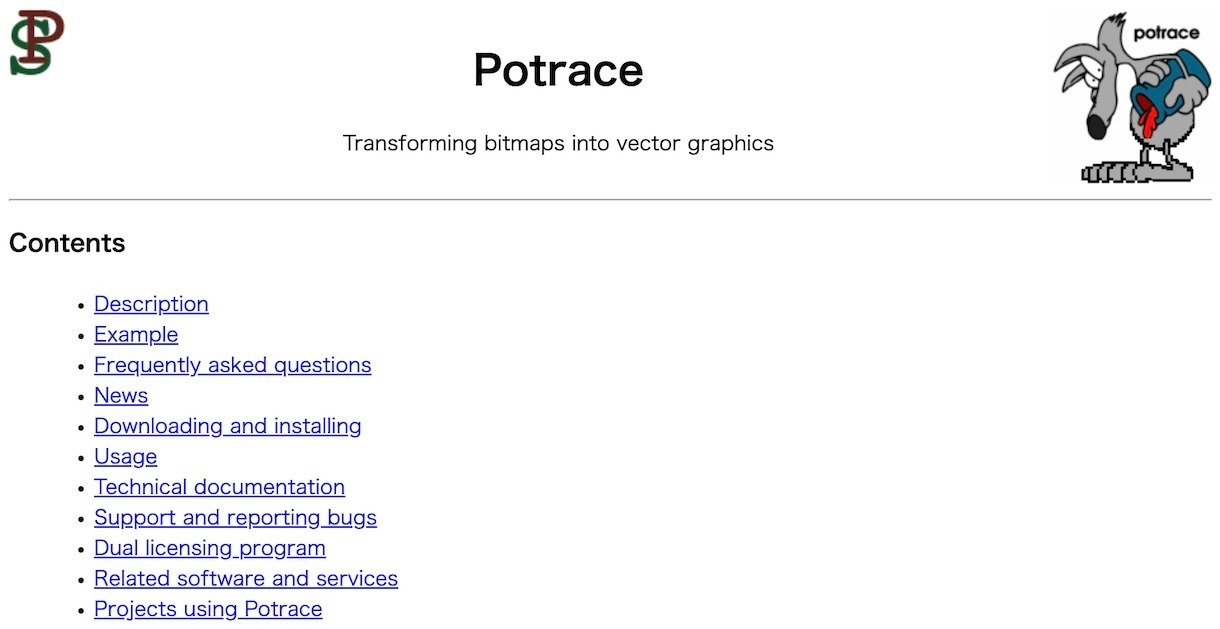The image size is (1220, 629).
Task: Open the Description link
Action: point(151,304)
